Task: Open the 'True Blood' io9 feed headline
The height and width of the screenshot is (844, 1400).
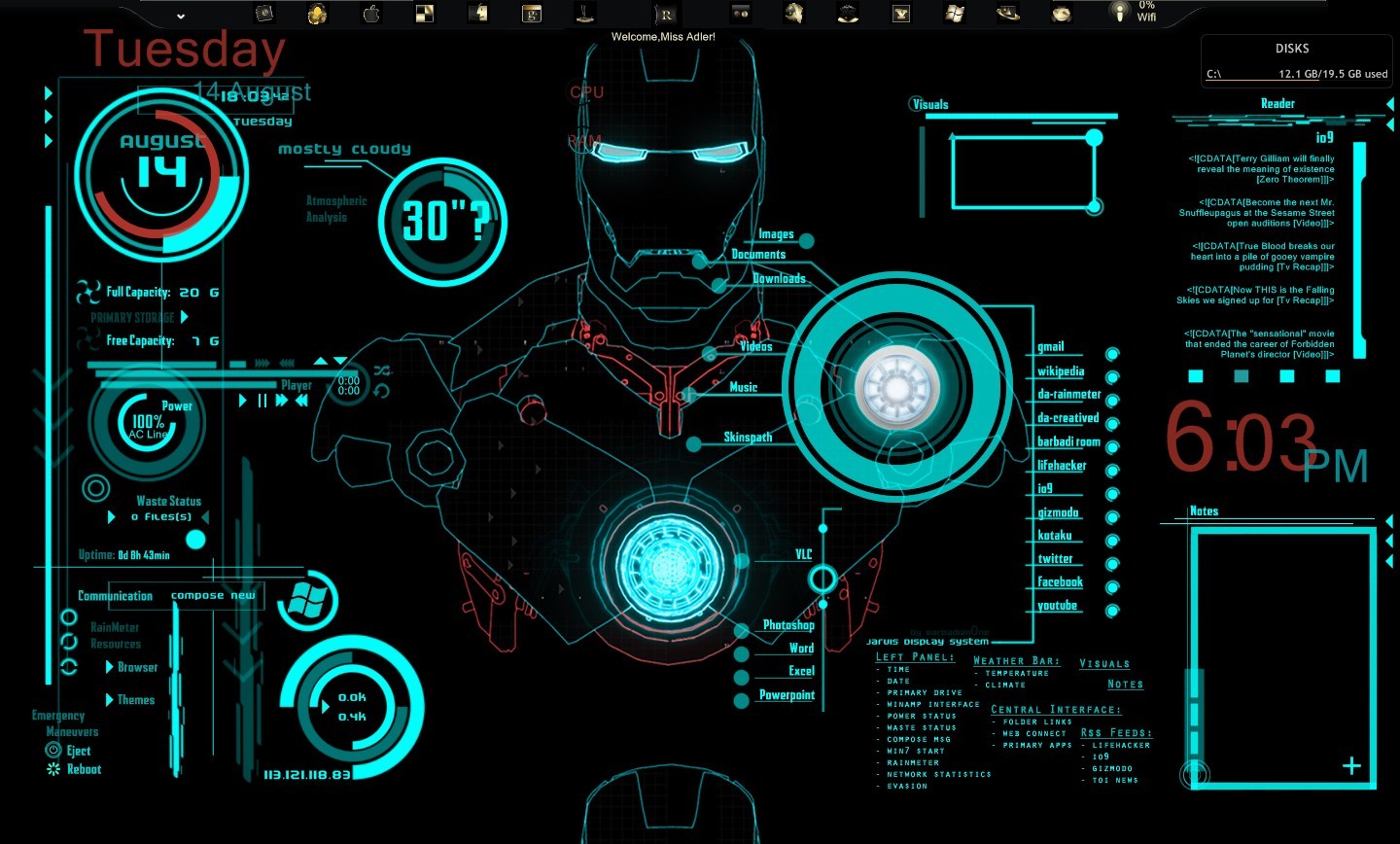Action: pyautogui.click(x=1263, y=257)
